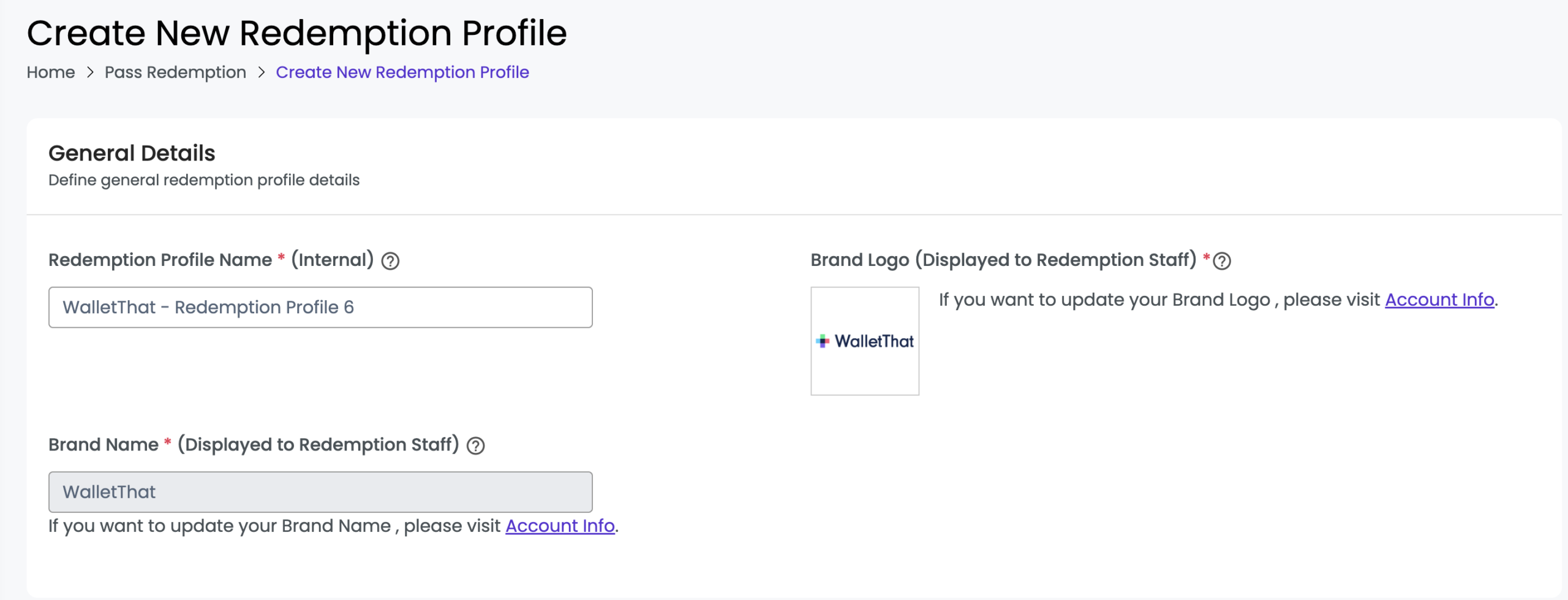Select Create New Redemption Profile breadcrumb
Viewport: 1568px width, 600px height.
click(402, 72)
